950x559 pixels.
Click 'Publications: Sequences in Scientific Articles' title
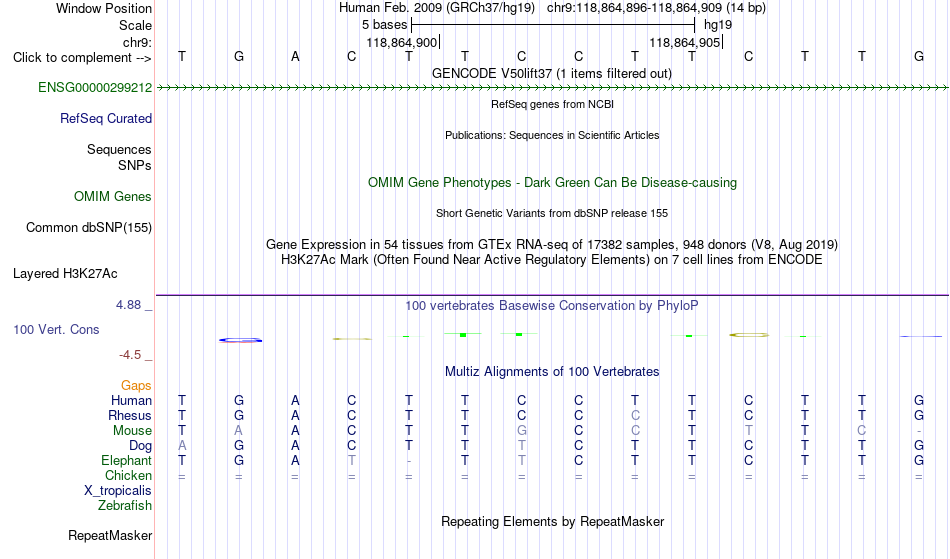[552, 135]
